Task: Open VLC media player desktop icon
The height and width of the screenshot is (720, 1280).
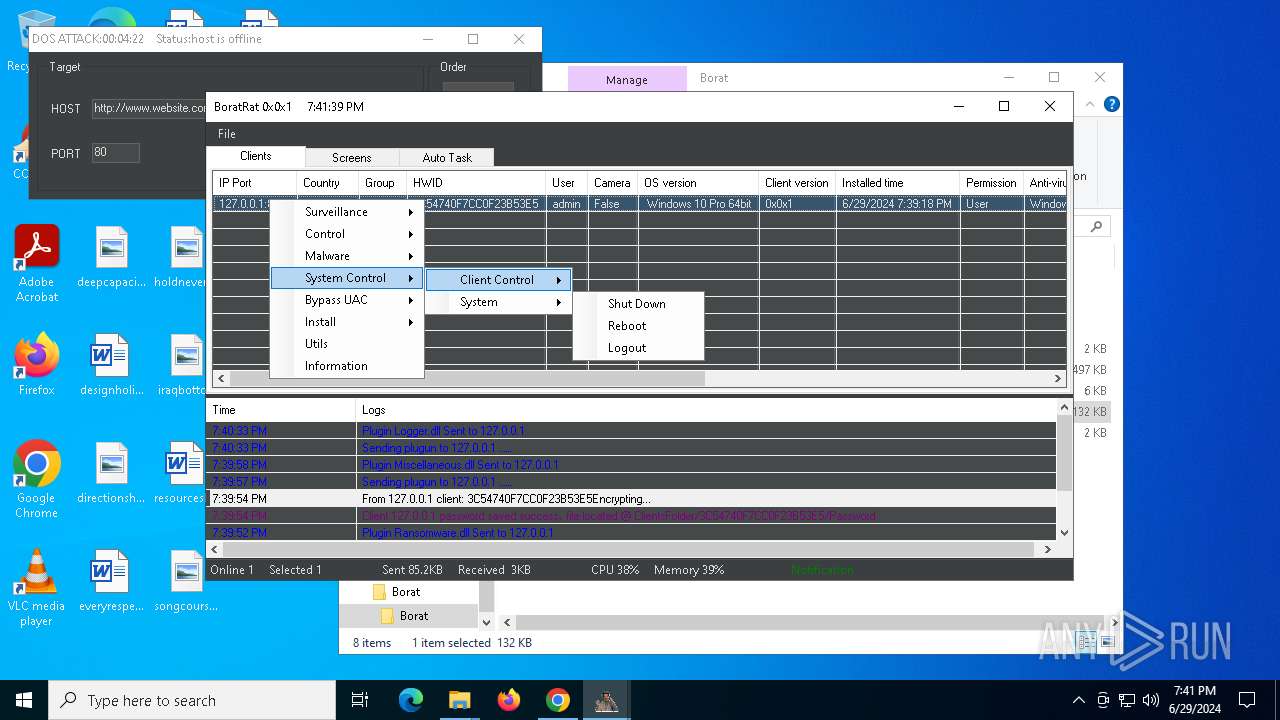Action: tap(37, 588)
